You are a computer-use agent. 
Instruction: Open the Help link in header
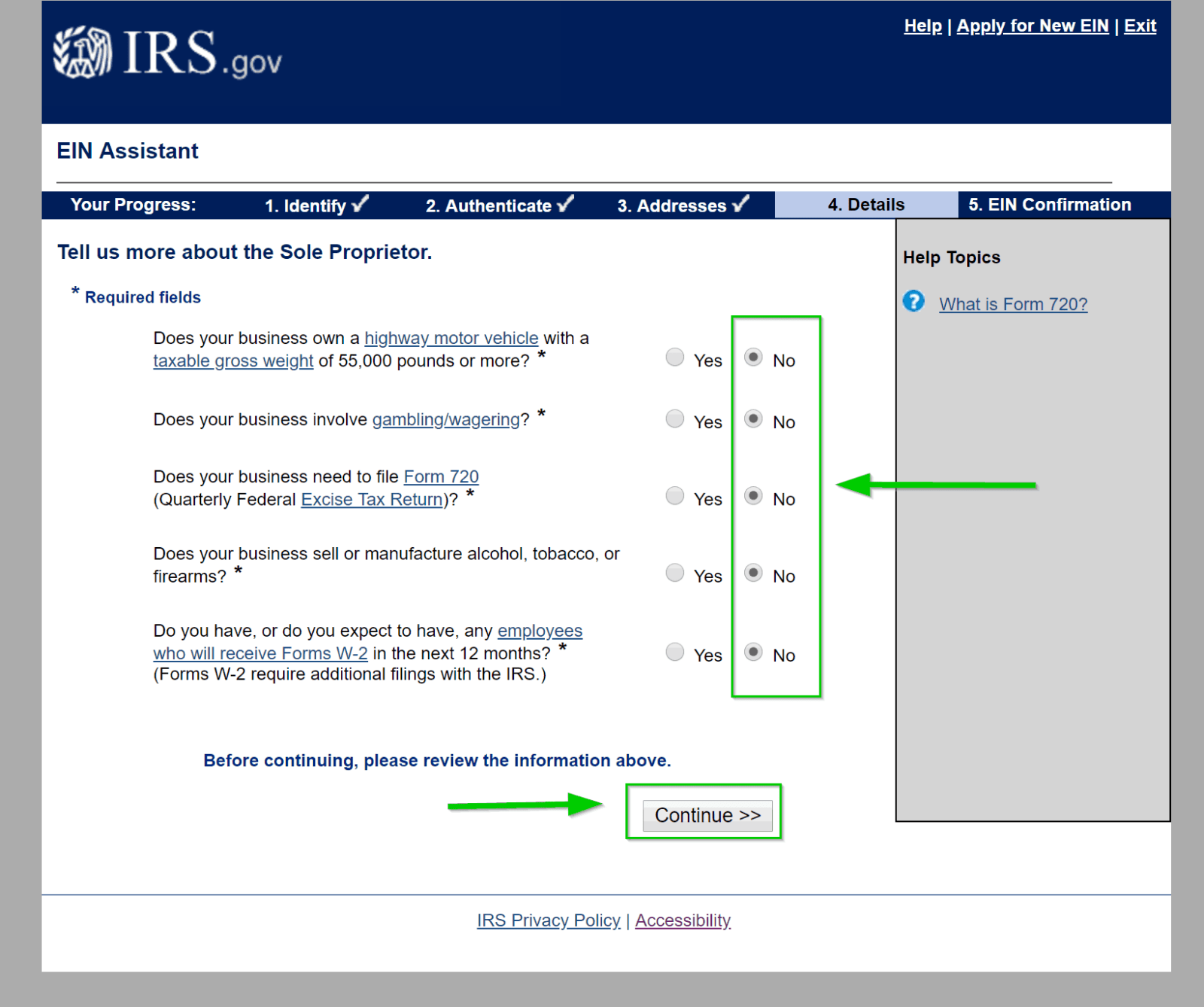[923, 26]
